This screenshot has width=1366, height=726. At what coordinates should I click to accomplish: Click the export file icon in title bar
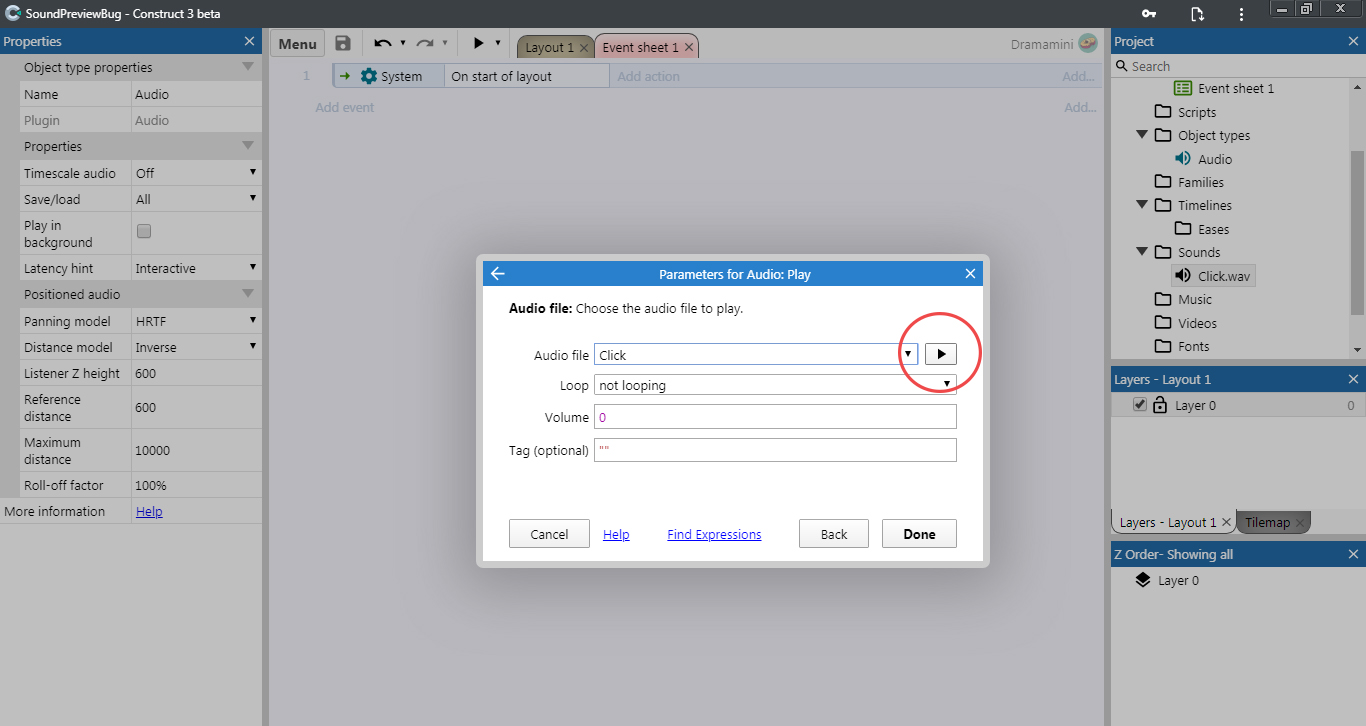(1195, 13)
